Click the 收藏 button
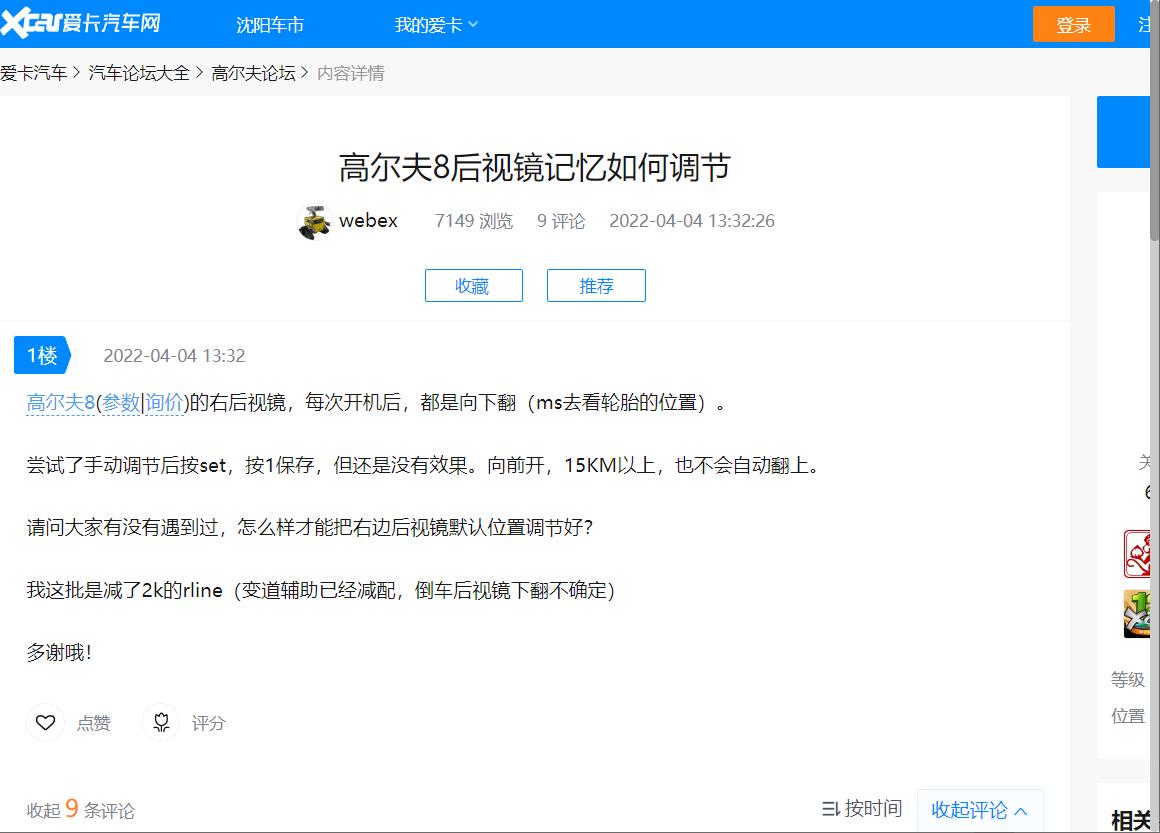 (x=473, y=286)
